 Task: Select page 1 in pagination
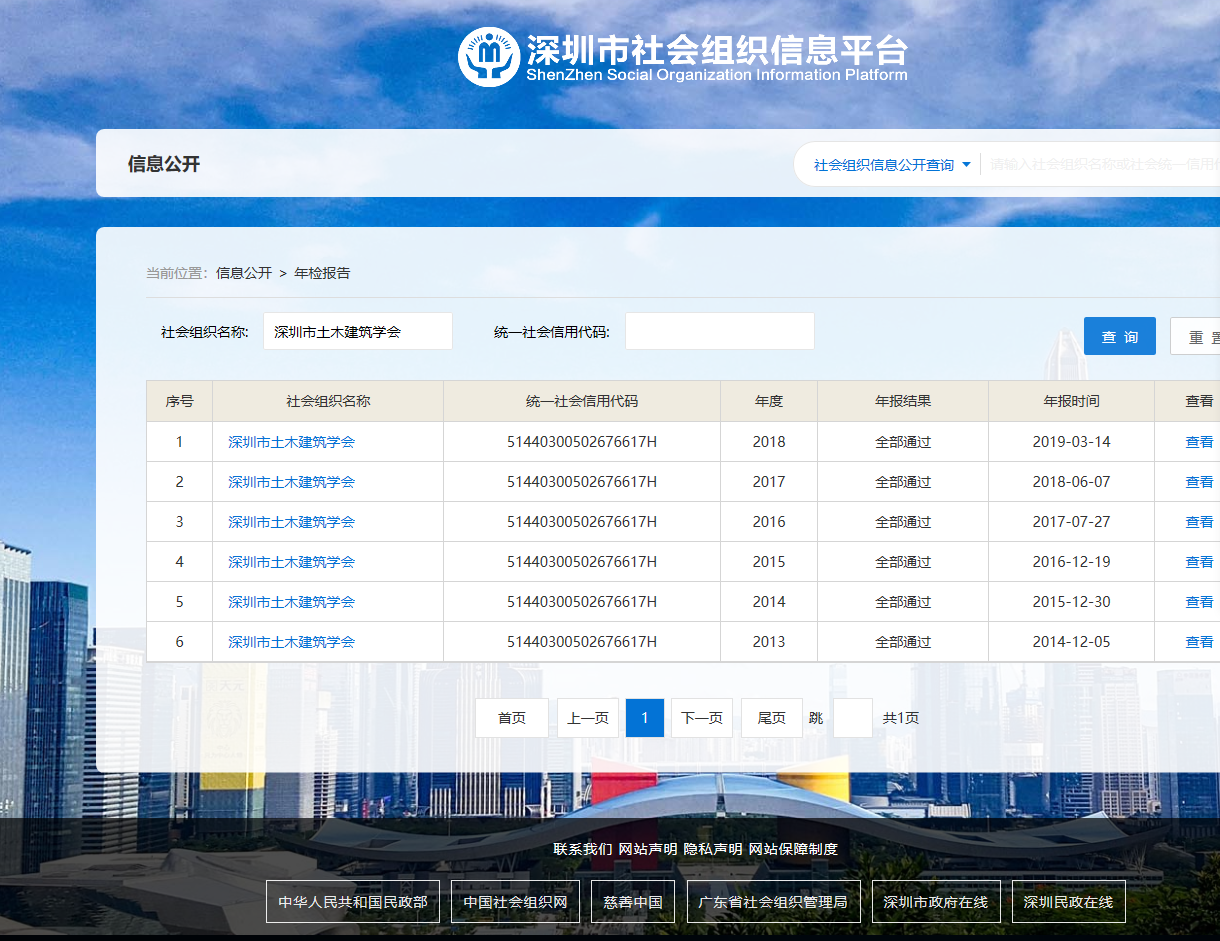645,718
